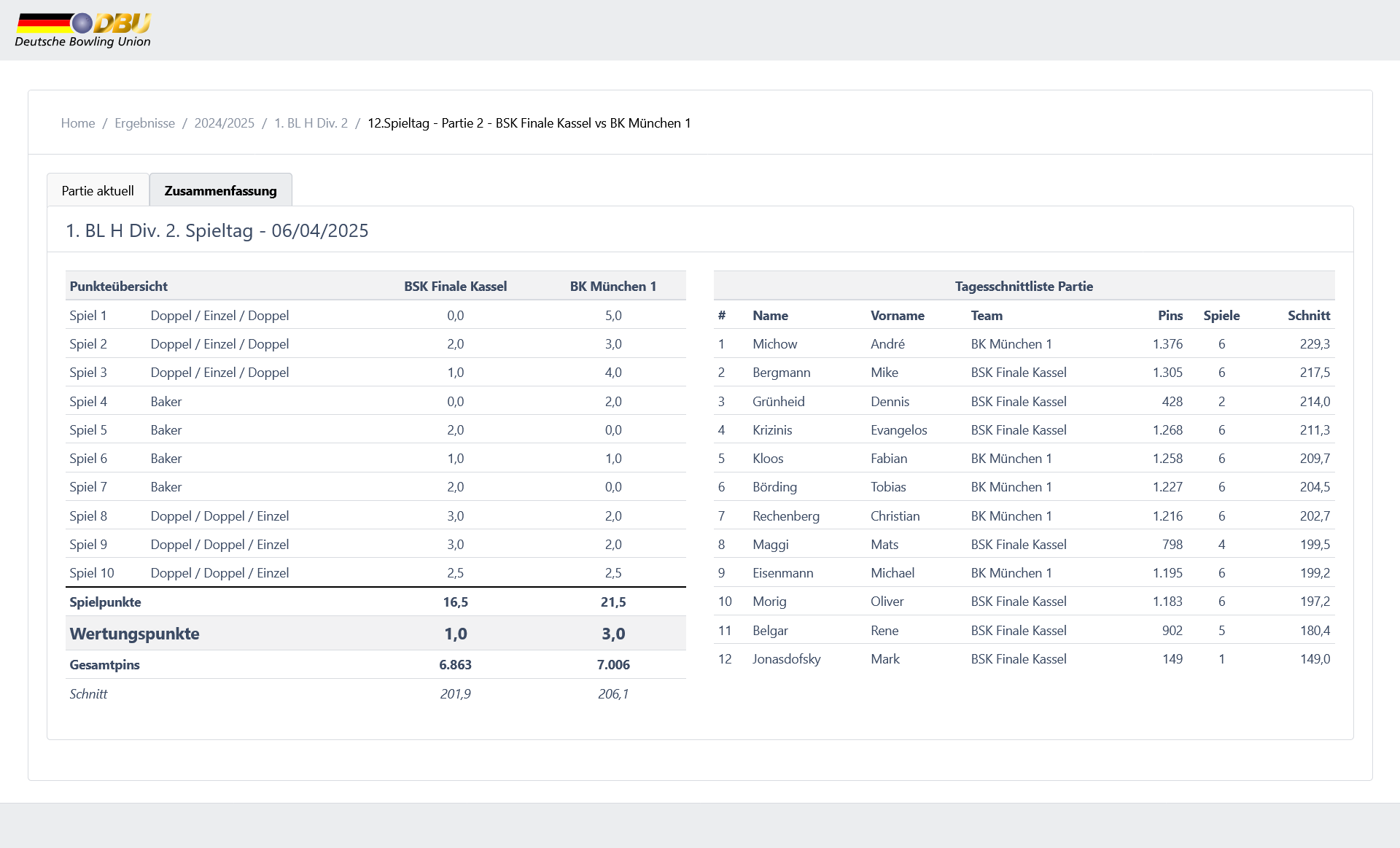
Task: Click the Pins column header
Action: 1170,316
